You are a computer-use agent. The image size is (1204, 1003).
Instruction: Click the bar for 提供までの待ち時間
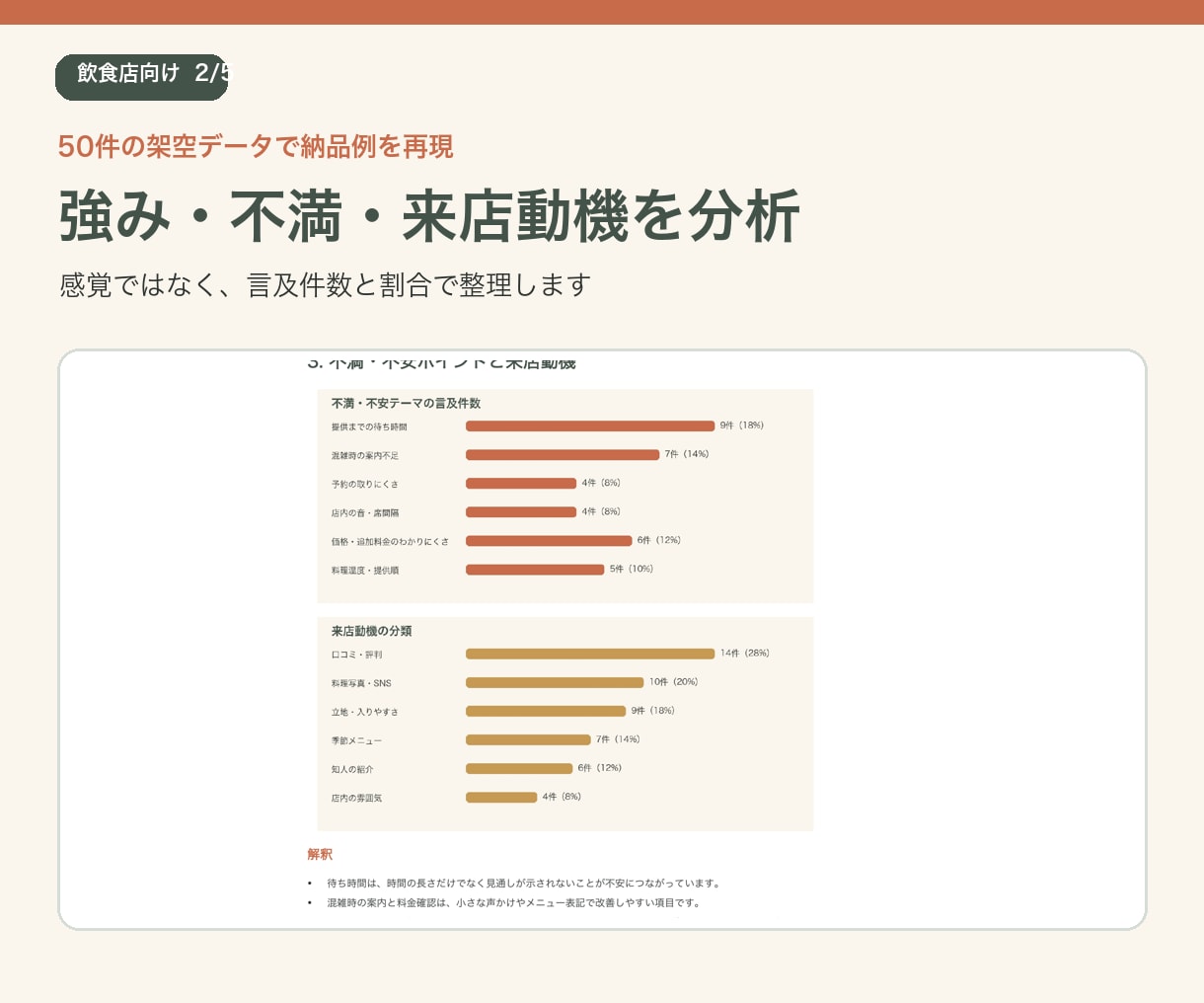click(x=590, y=426)
